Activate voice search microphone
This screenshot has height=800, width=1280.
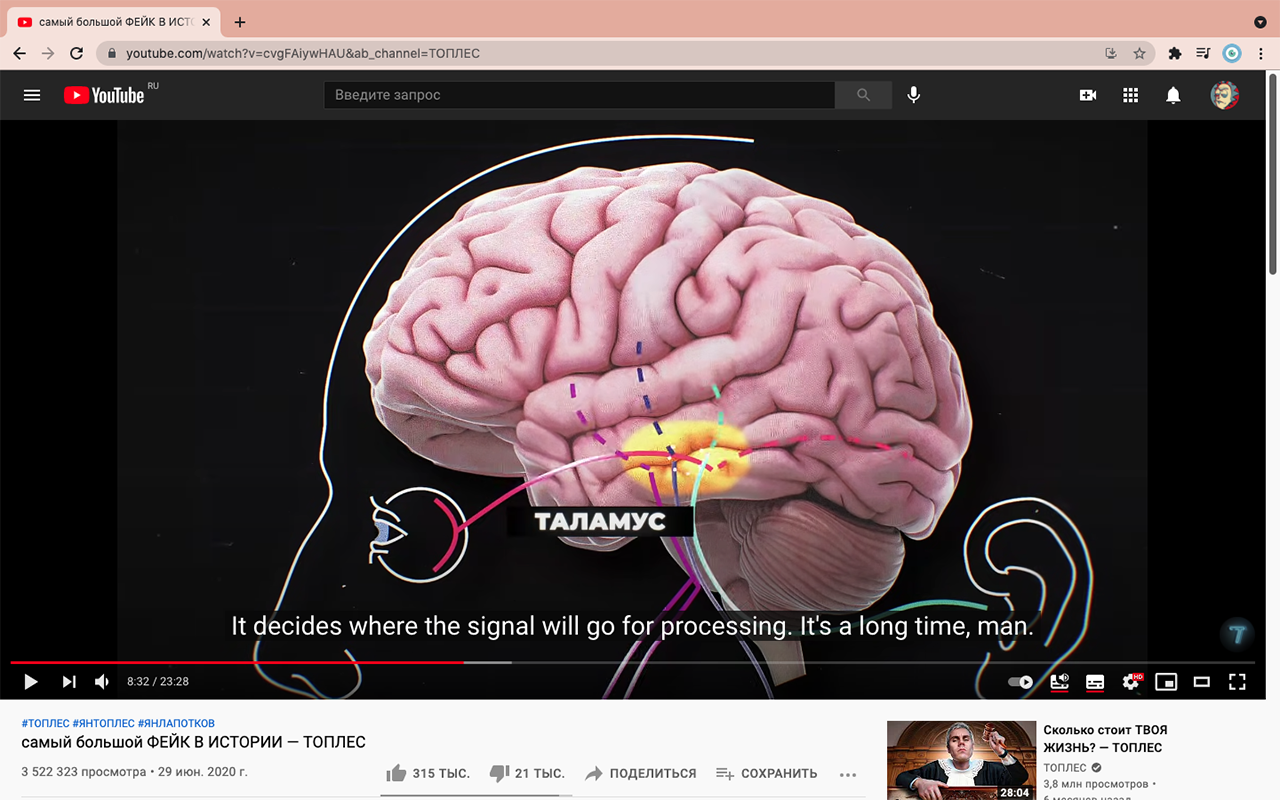pyautogui.click(x=912, y=94)
